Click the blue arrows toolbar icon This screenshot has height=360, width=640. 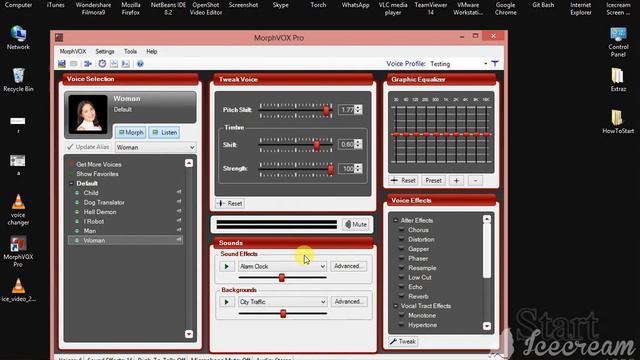coord(88,64)
